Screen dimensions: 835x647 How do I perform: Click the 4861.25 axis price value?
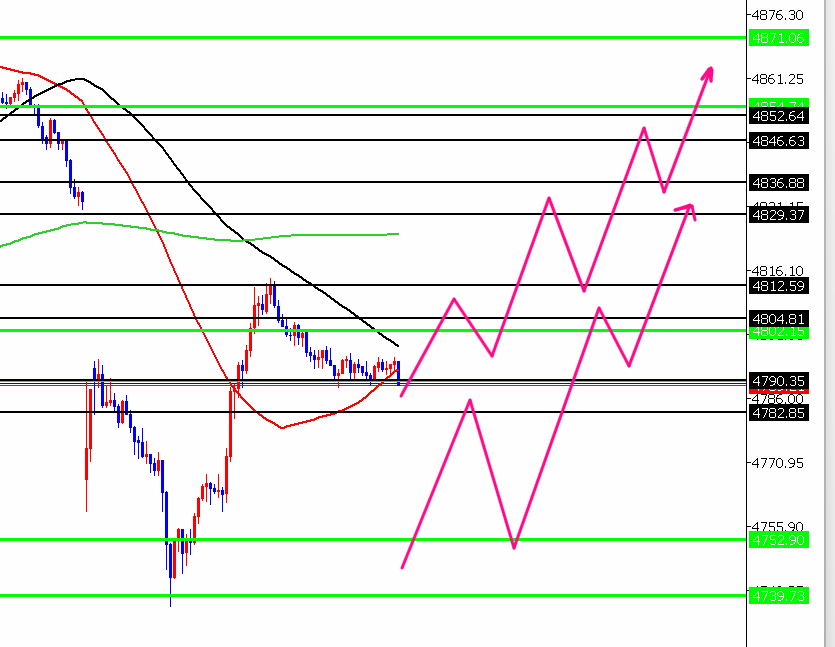click(x=777, y=79)
